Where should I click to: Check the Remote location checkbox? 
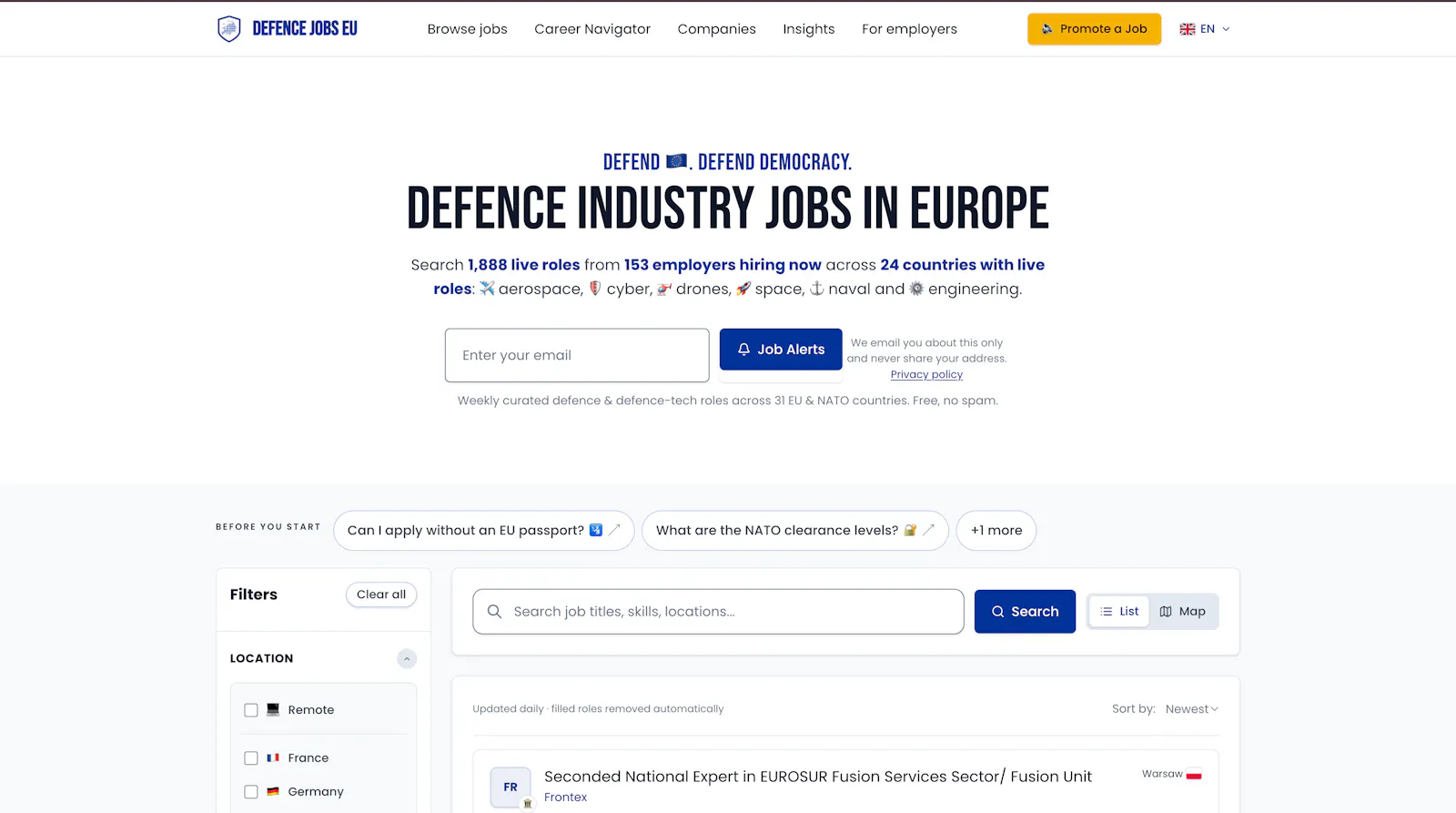tap(251, 710)
